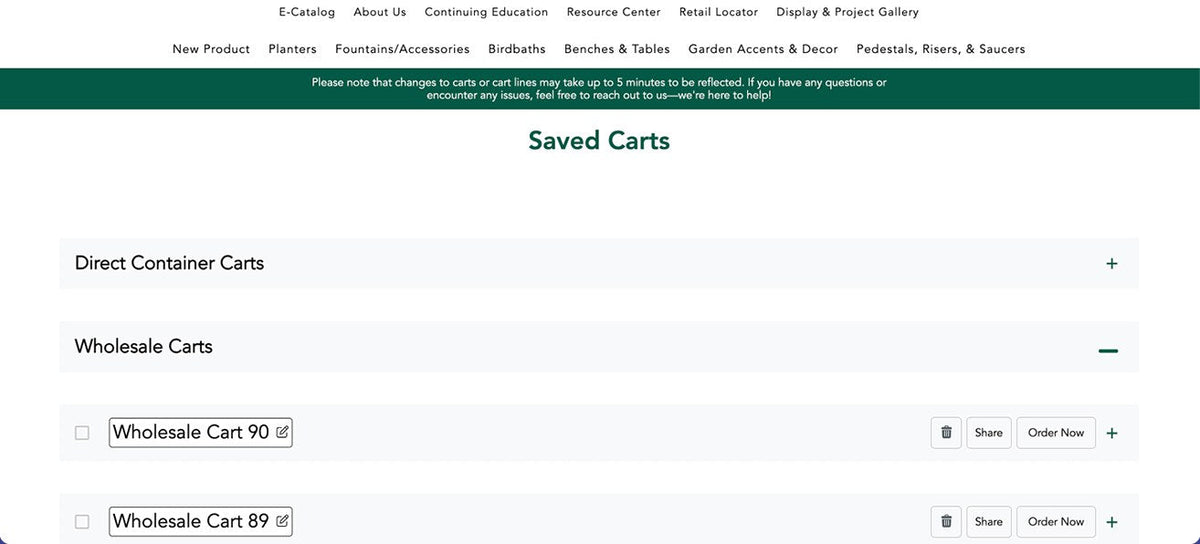The width and height of the screenshot is (1200, 544).
Task: Delete Wholesale Cart 89 with trash icon
Action: click(946, 522)
